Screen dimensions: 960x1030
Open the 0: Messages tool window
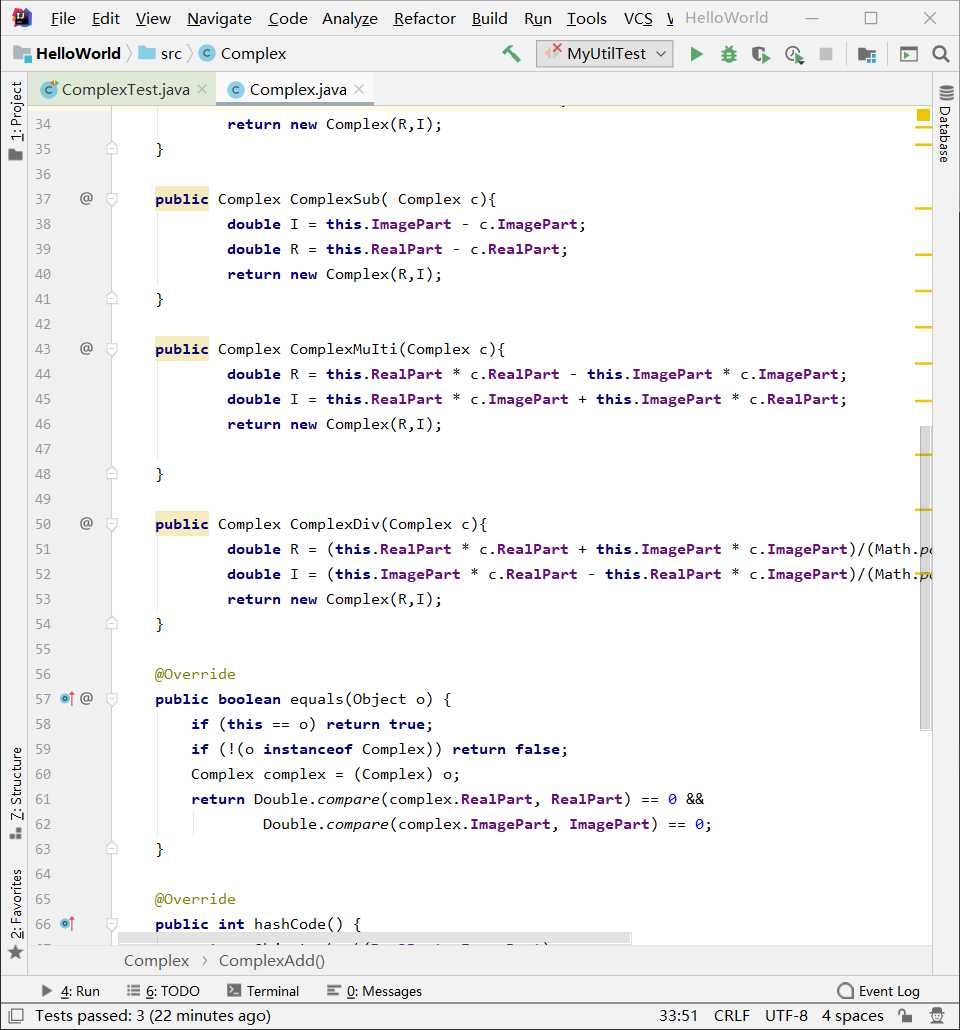coord(375,991)
